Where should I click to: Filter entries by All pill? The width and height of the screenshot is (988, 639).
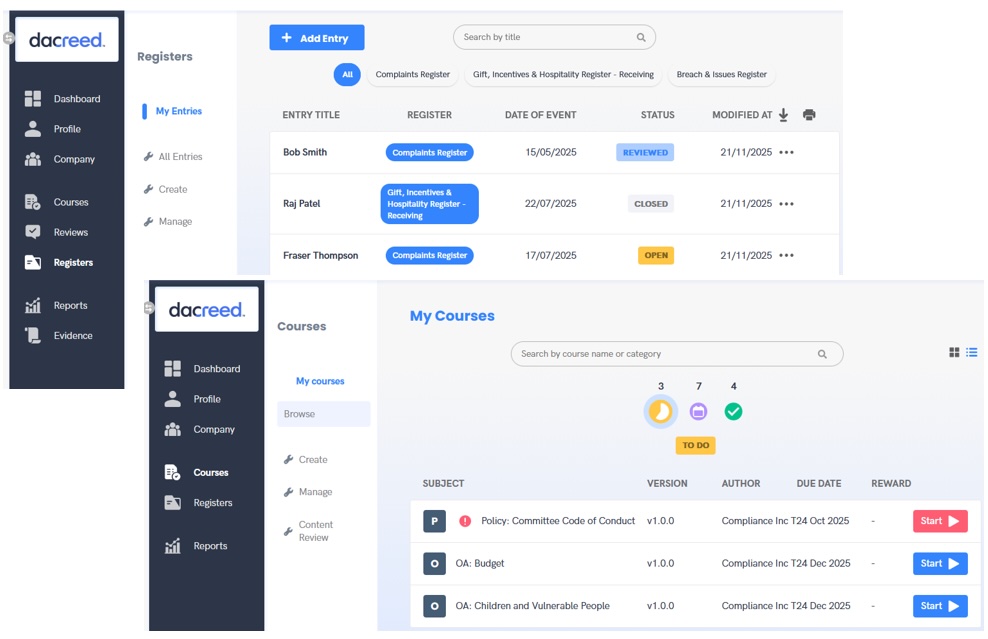(x=347, y=75)
